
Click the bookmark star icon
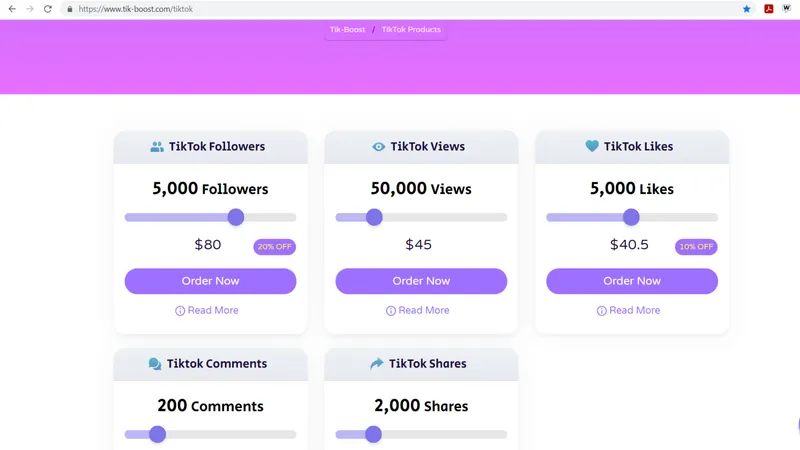click(746, 9)
